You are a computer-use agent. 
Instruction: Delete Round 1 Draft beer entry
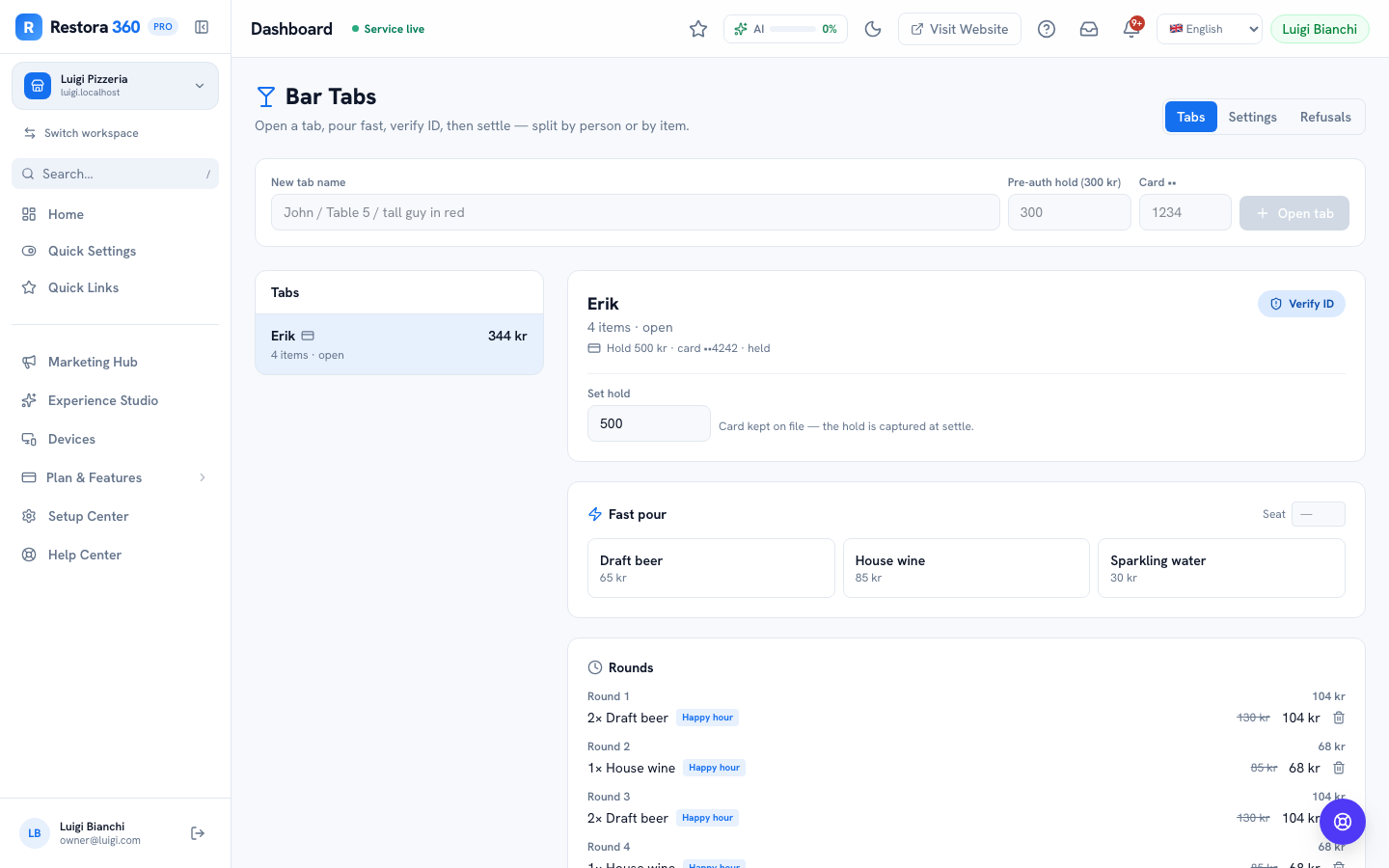1339,718
